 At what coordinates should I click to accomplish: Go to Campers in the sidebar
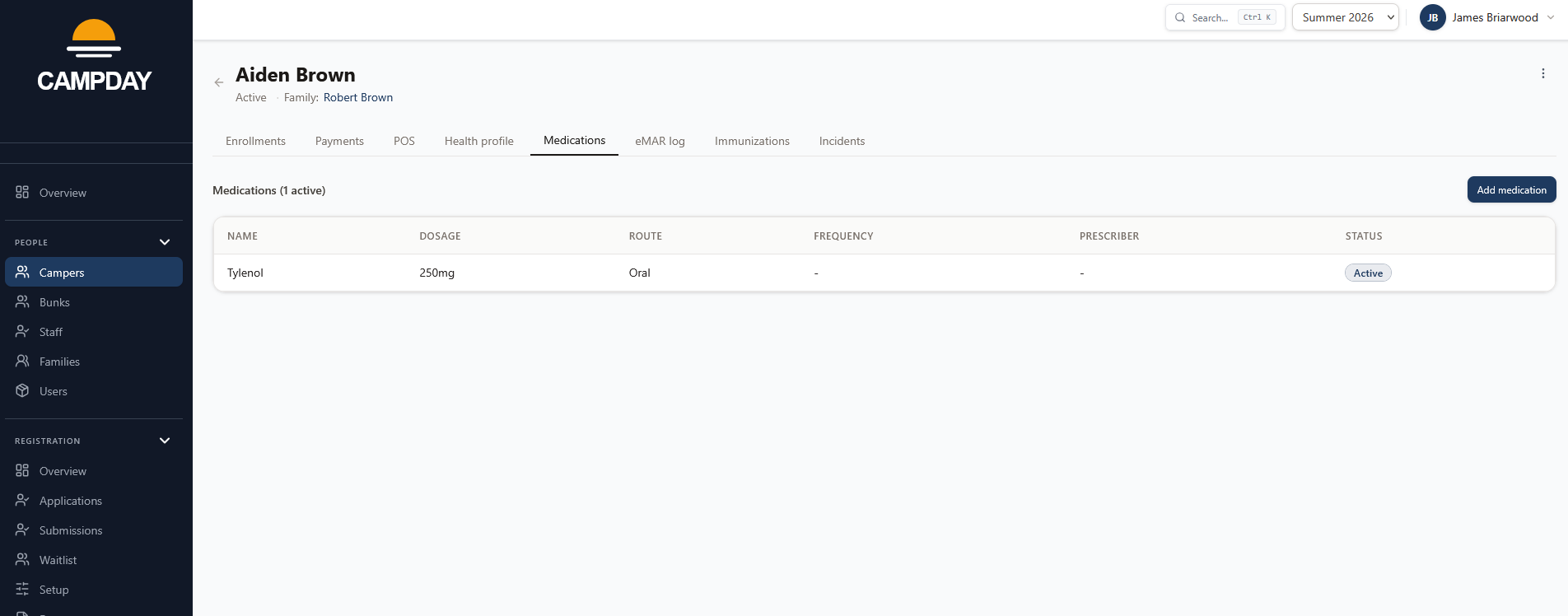[x=94, y=272]
